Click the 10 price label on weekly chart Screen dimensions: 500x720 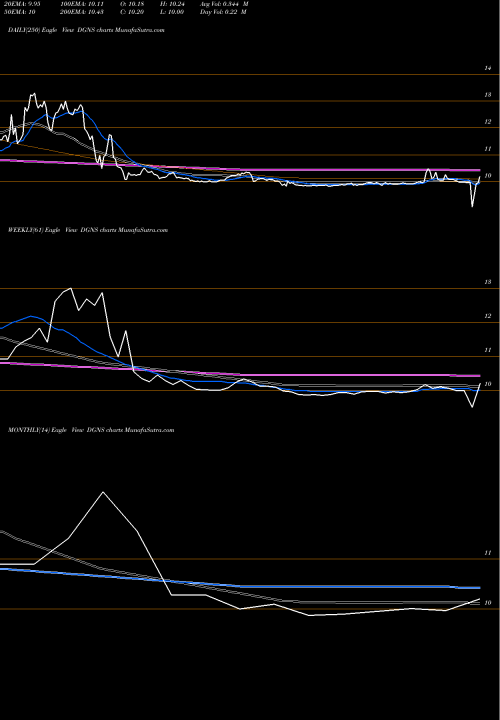tap(488, 384)
